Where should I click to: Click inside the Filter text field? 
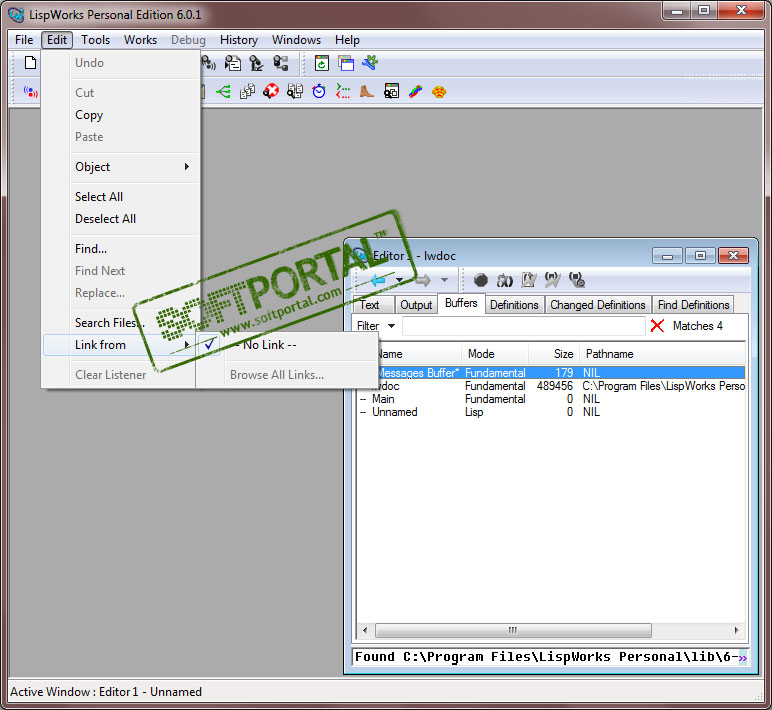point(524,325)
